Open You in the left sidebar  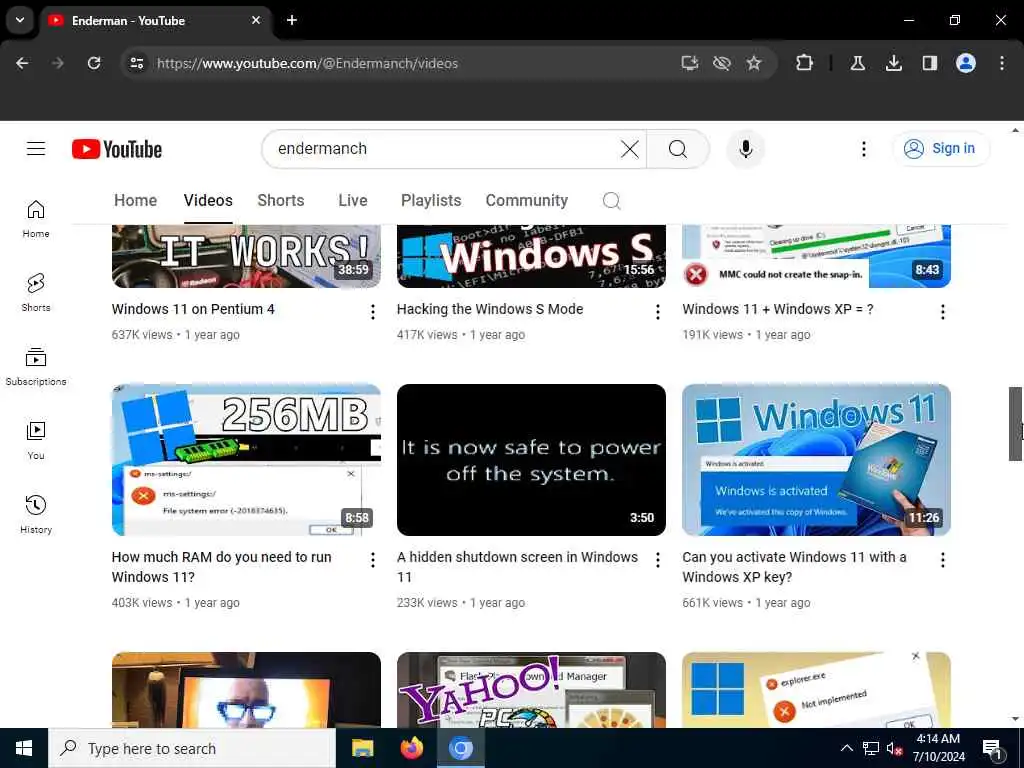36,440
